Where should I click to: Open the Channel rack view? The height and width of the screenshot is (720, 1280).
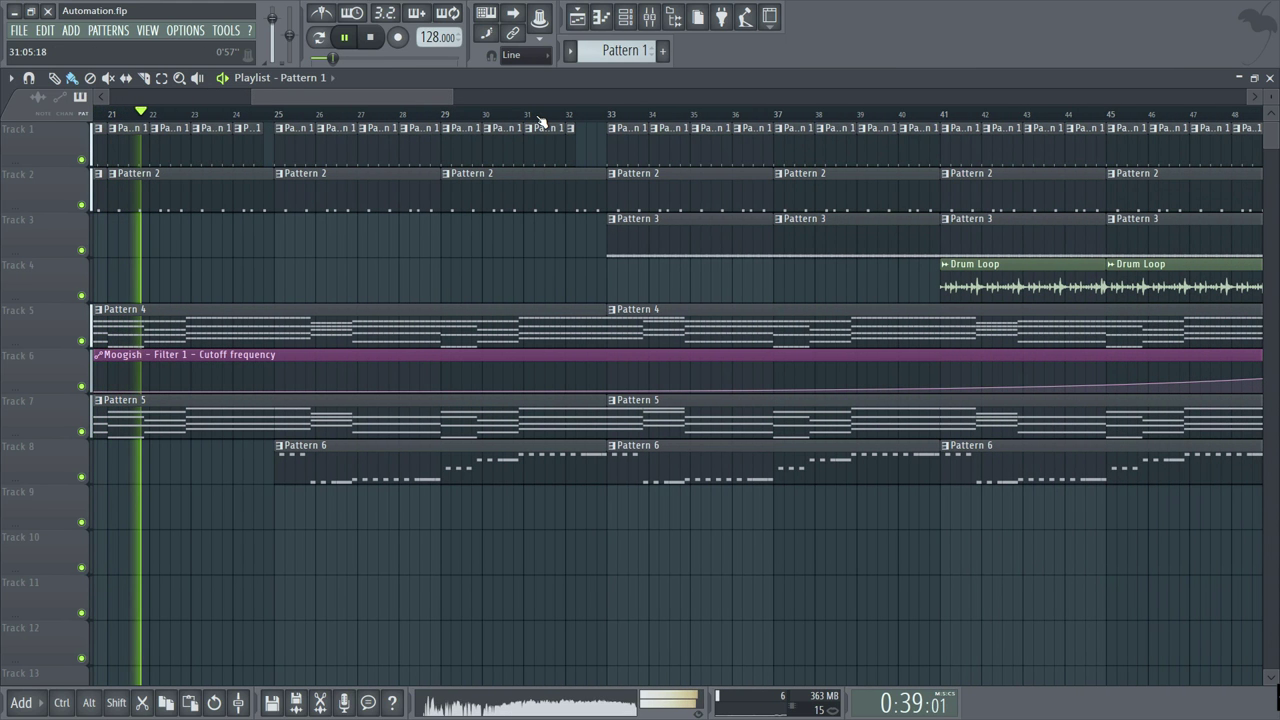tap(625, 16)
